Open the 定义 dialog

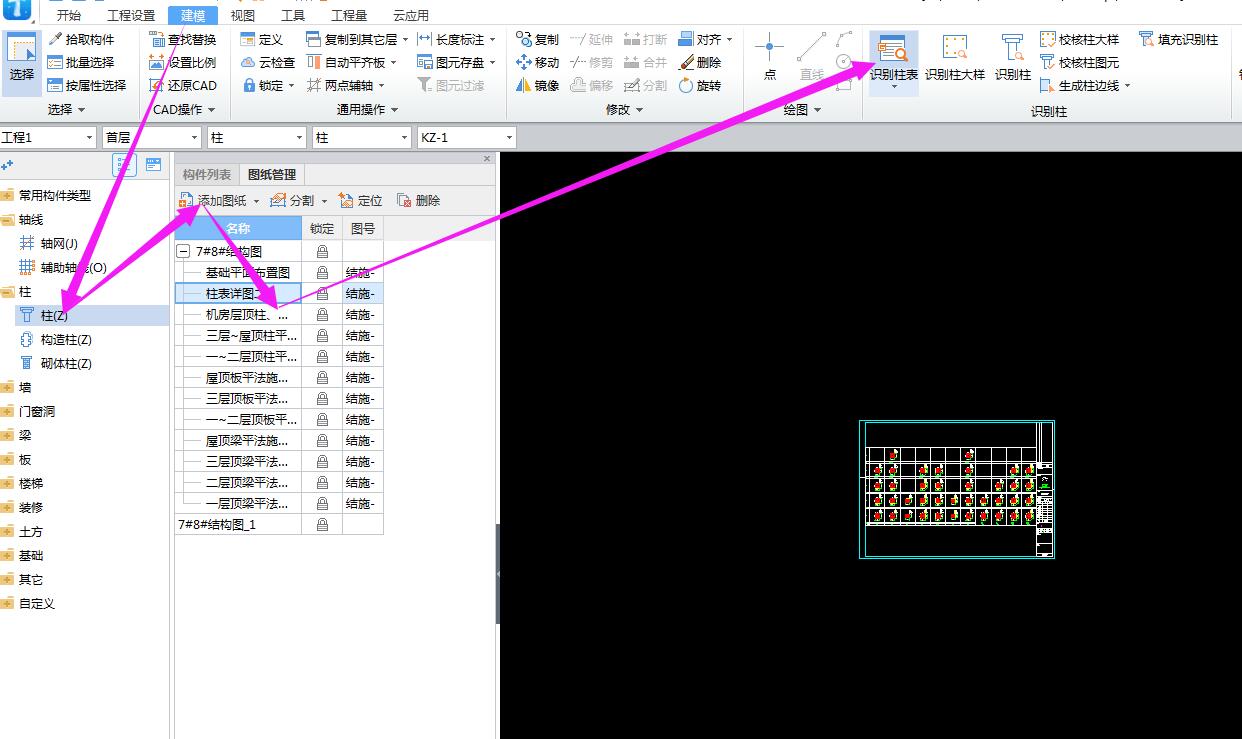[x=262, y=39]
